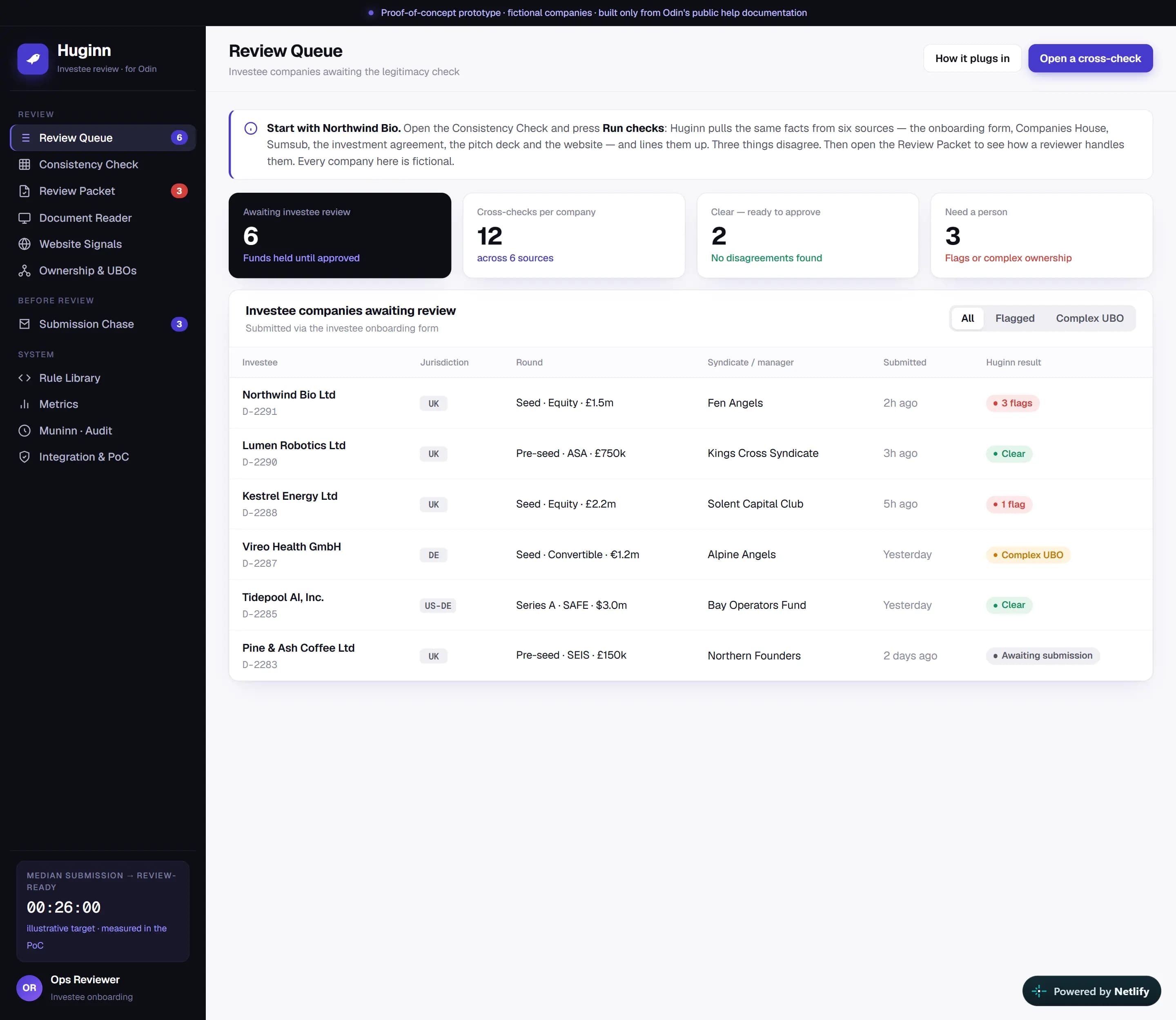Viewport: 1176px width, 1020px height.
Task: Click the median submission timer 00:26:00
Action: point(64,907)
